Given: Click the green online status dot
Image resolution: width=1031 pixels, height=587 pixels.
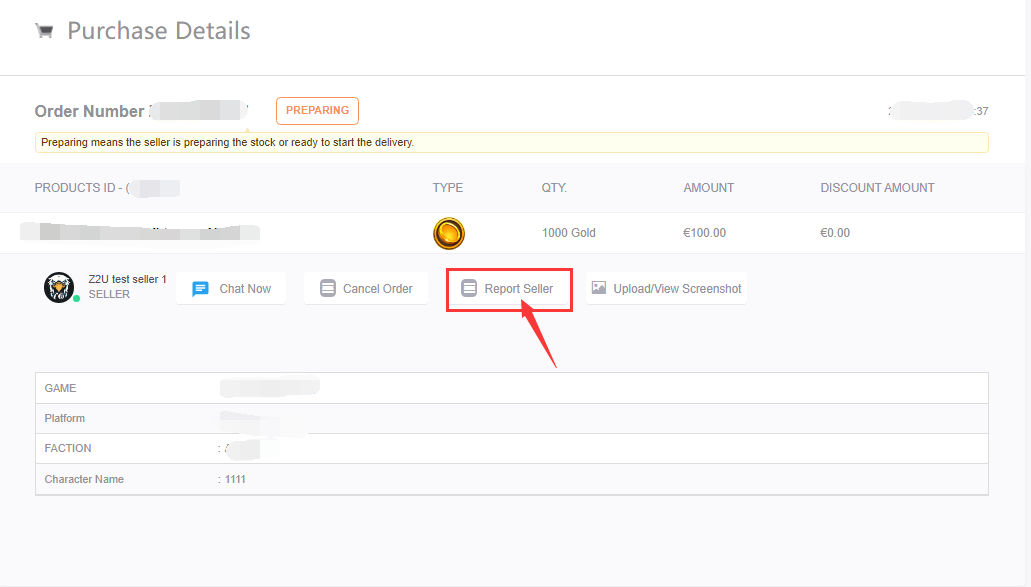Looking at the screenshot, I should [x=76, y=299].
